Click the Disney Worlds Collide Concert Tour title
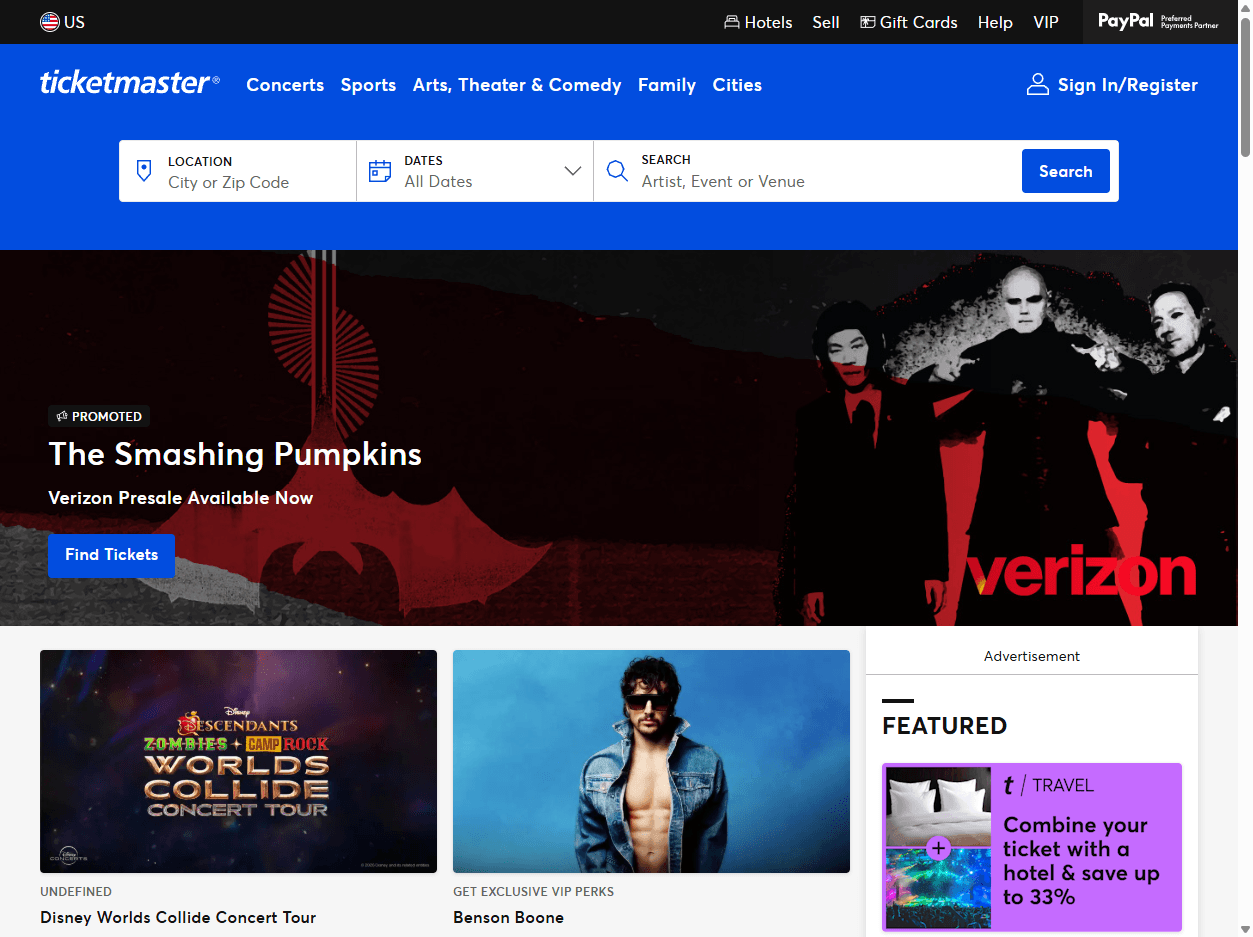The height and width of the screenshot is (937, 1253). (178, 917)
